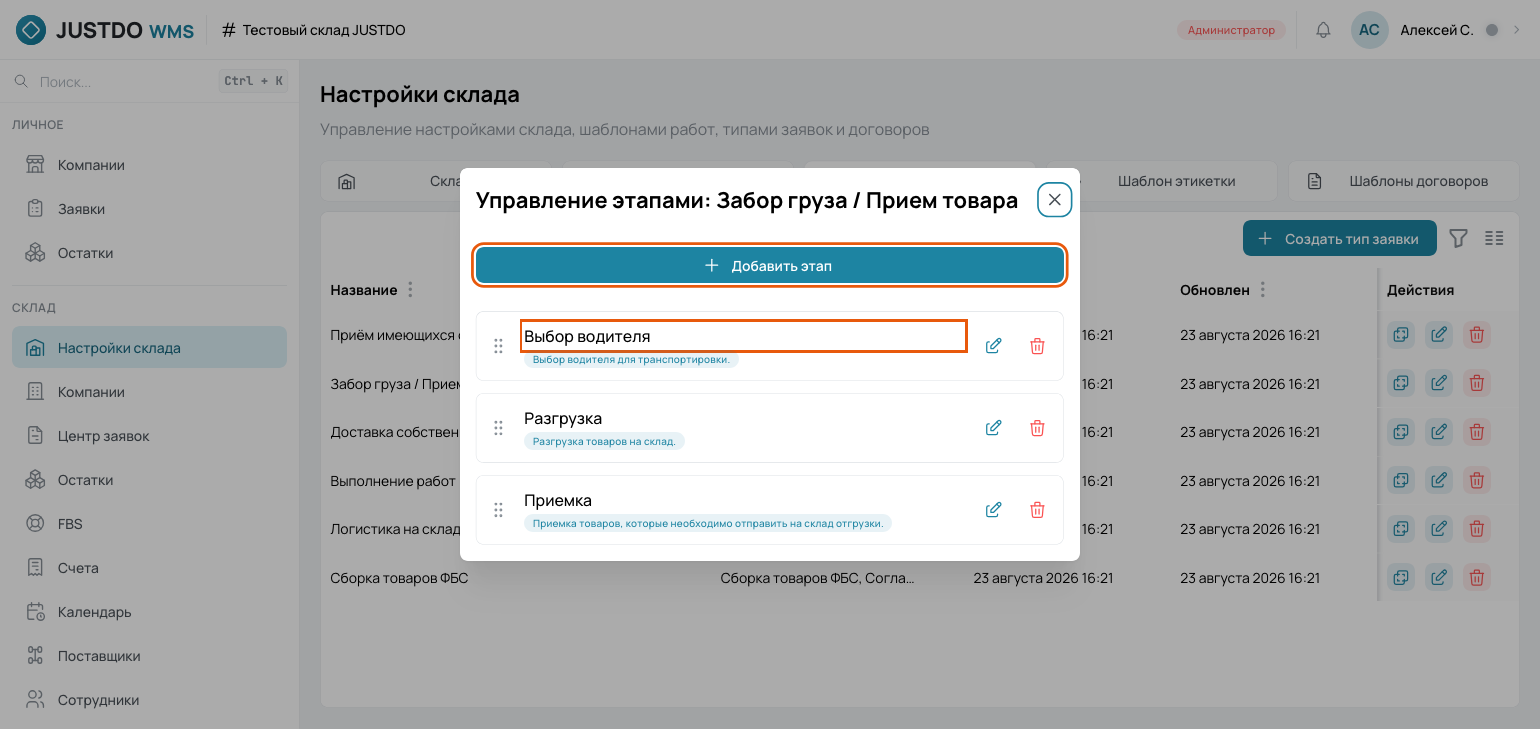This screenshot has width=1540, height=729.
Task: Open Центр заявок in sidebar
Action: pyautogui.click(x=149, y=436)
